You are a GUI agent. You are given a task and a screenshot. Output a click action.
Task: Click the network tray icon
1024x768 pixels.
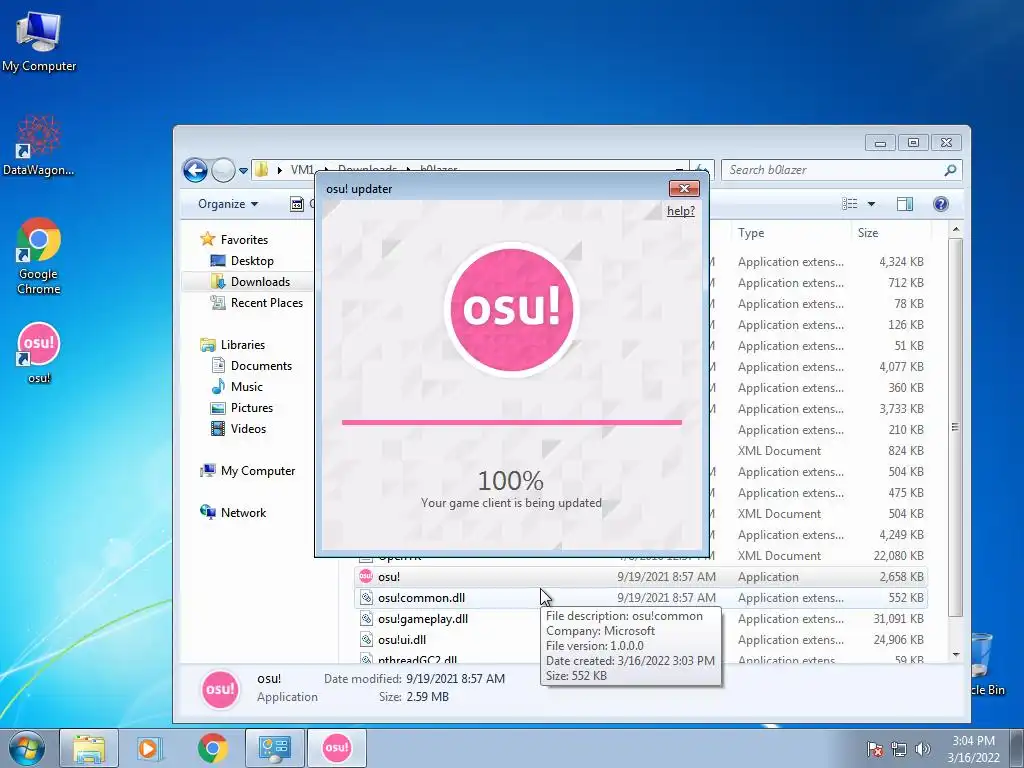point(899,749)
